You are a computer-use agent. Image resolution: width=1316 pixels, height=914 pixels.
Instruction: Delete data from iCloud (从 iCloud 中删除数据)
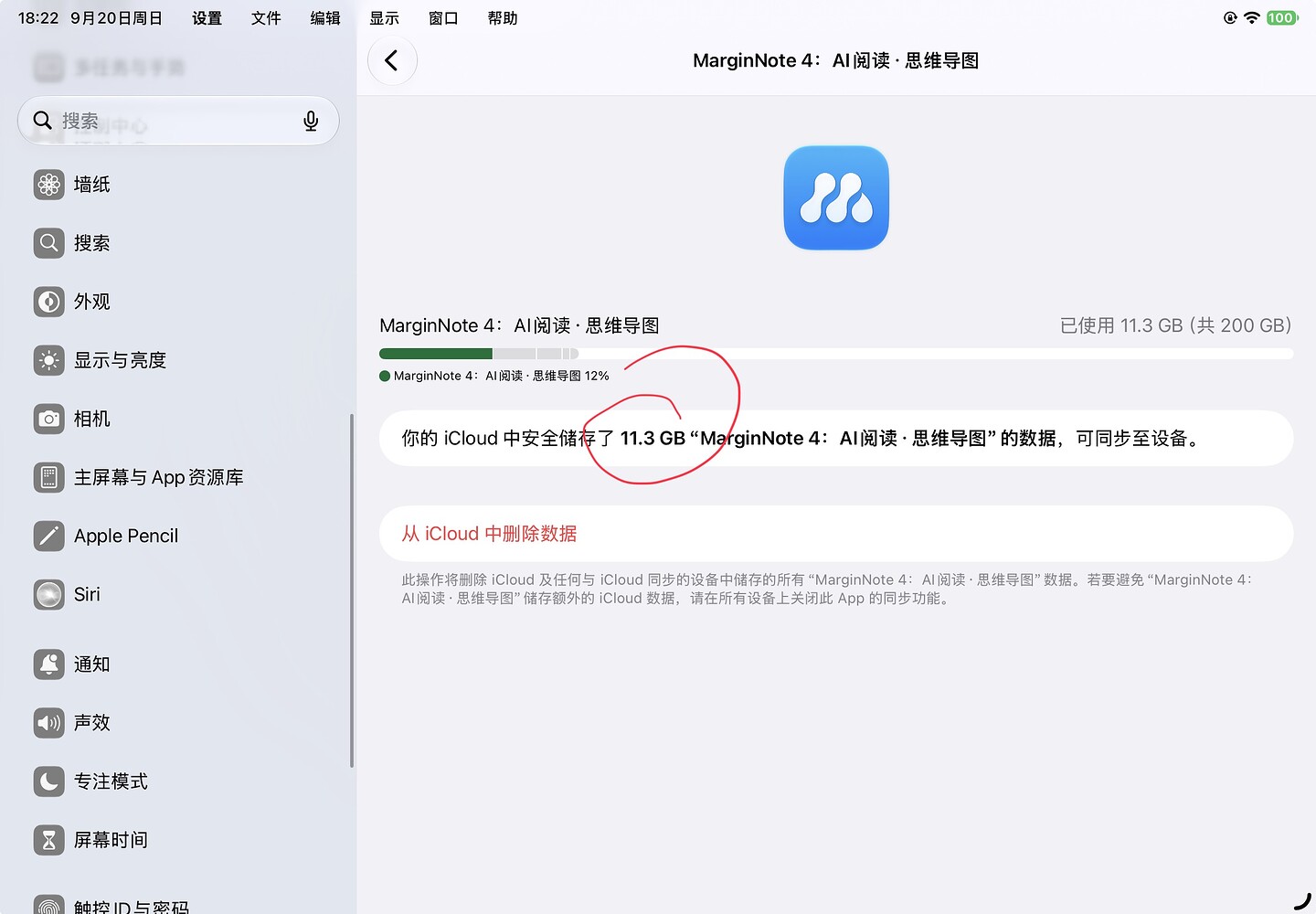click(836, 534)
